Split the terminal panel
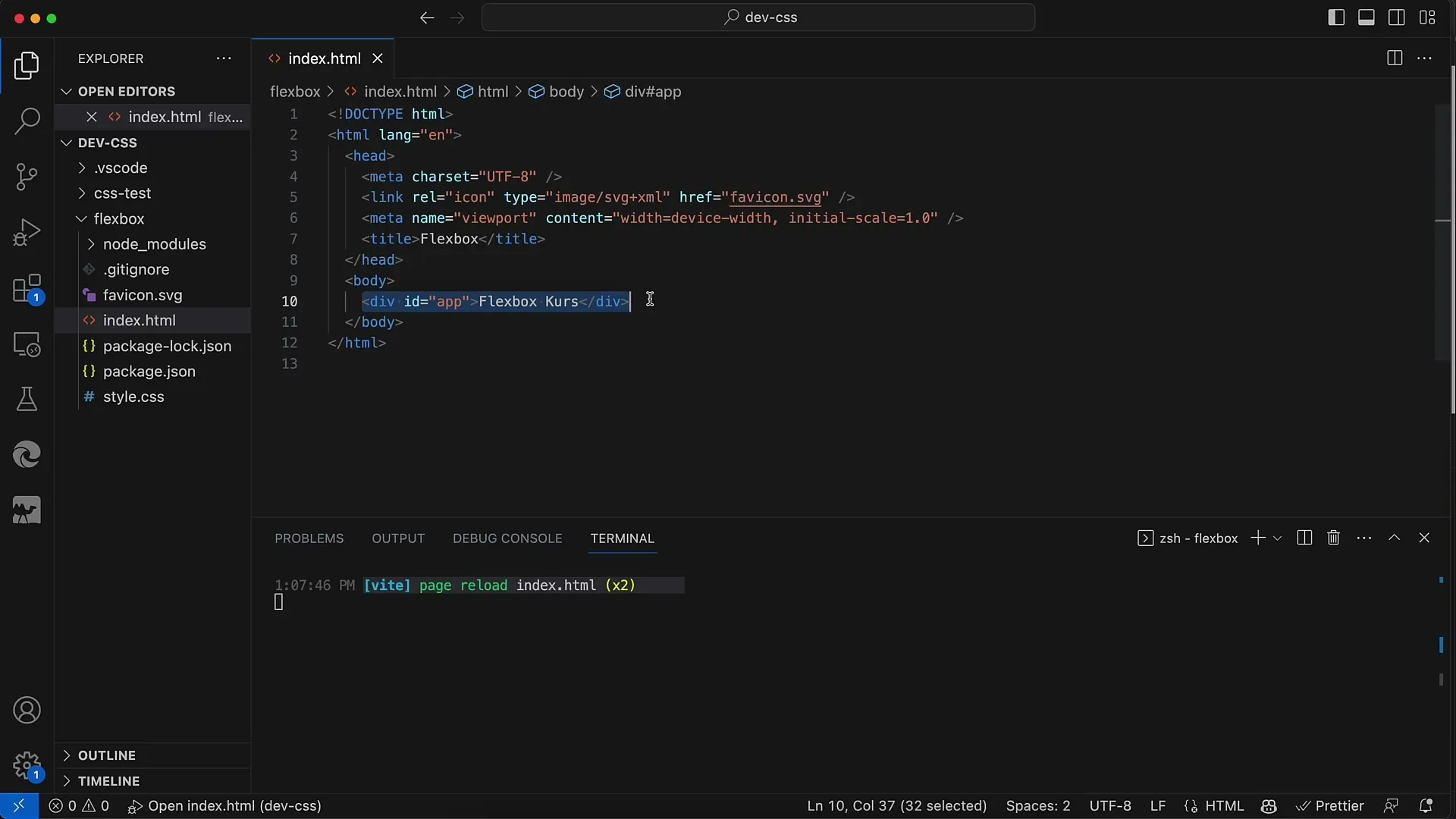This screenshot has height=819, width=1456. coord(1304,538)
